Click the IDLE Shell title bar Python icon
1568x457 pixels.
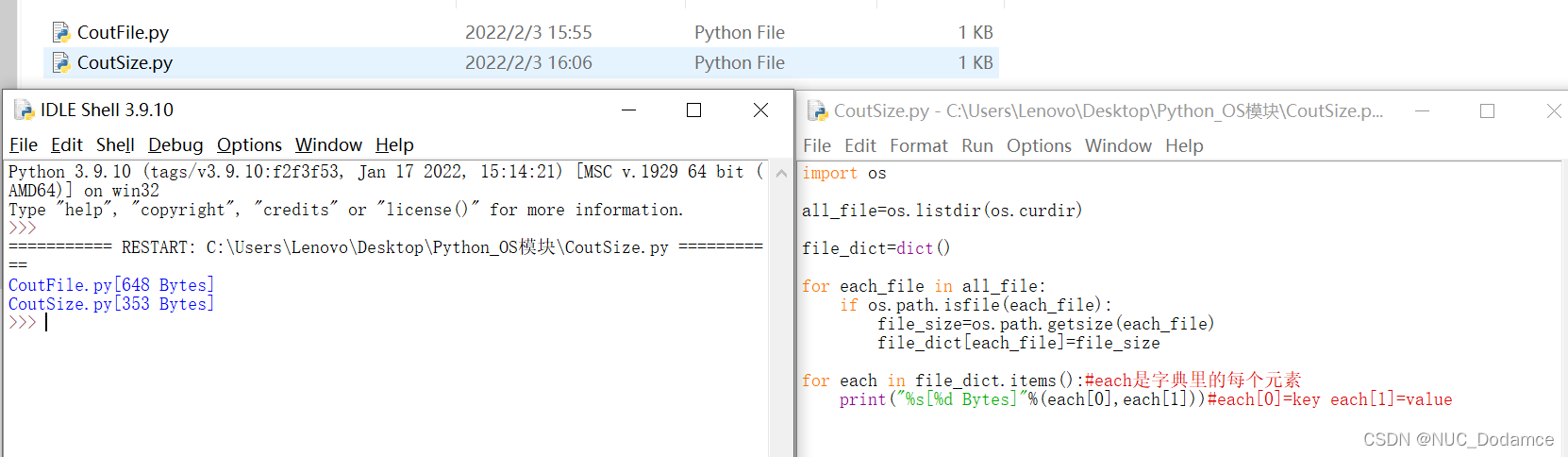click(24, 110)
